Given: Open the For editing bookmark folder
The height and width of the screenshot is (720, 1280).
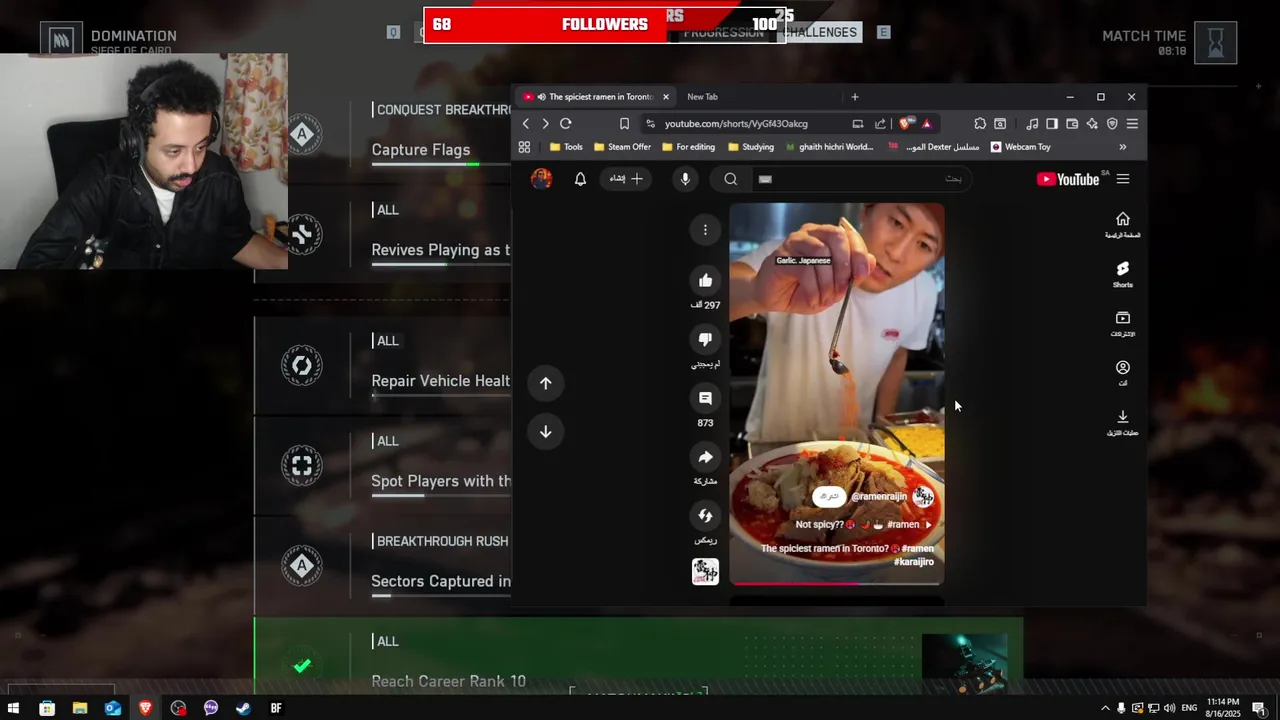Looking at the screenshot, I should [x=688, y=147].
